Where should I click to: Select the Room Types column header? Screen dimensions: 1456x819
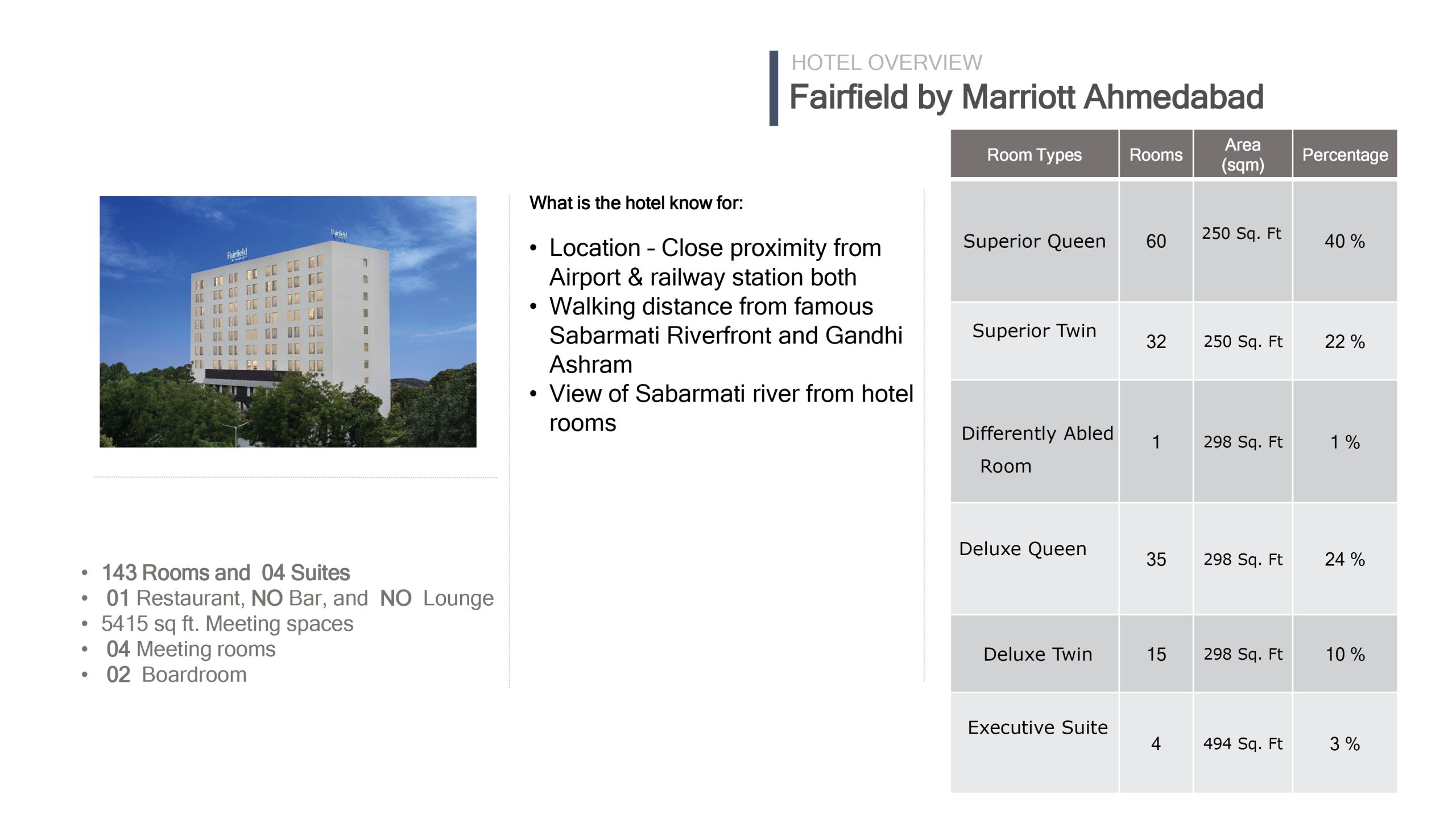pos(1035,154)
